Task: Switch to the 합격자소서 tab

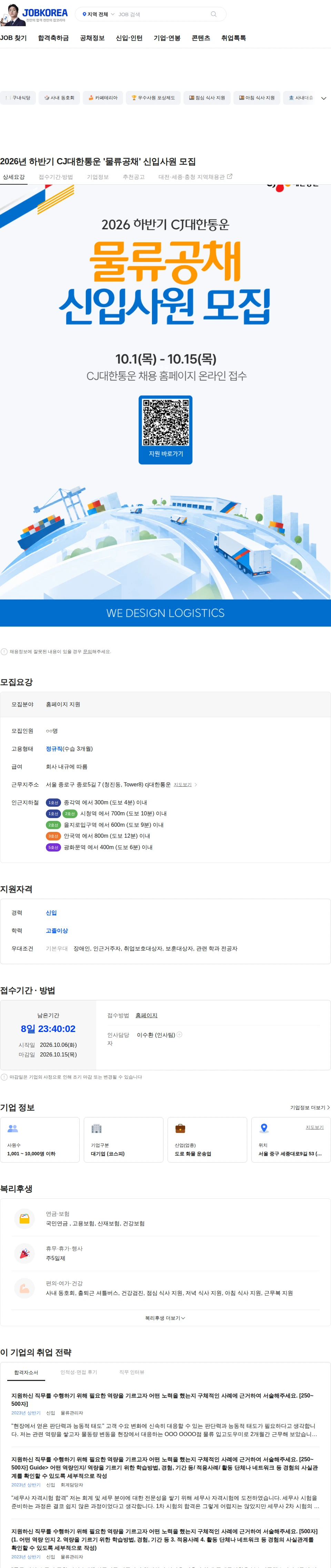Action: pyautogui.click(x=26, y=1372)
